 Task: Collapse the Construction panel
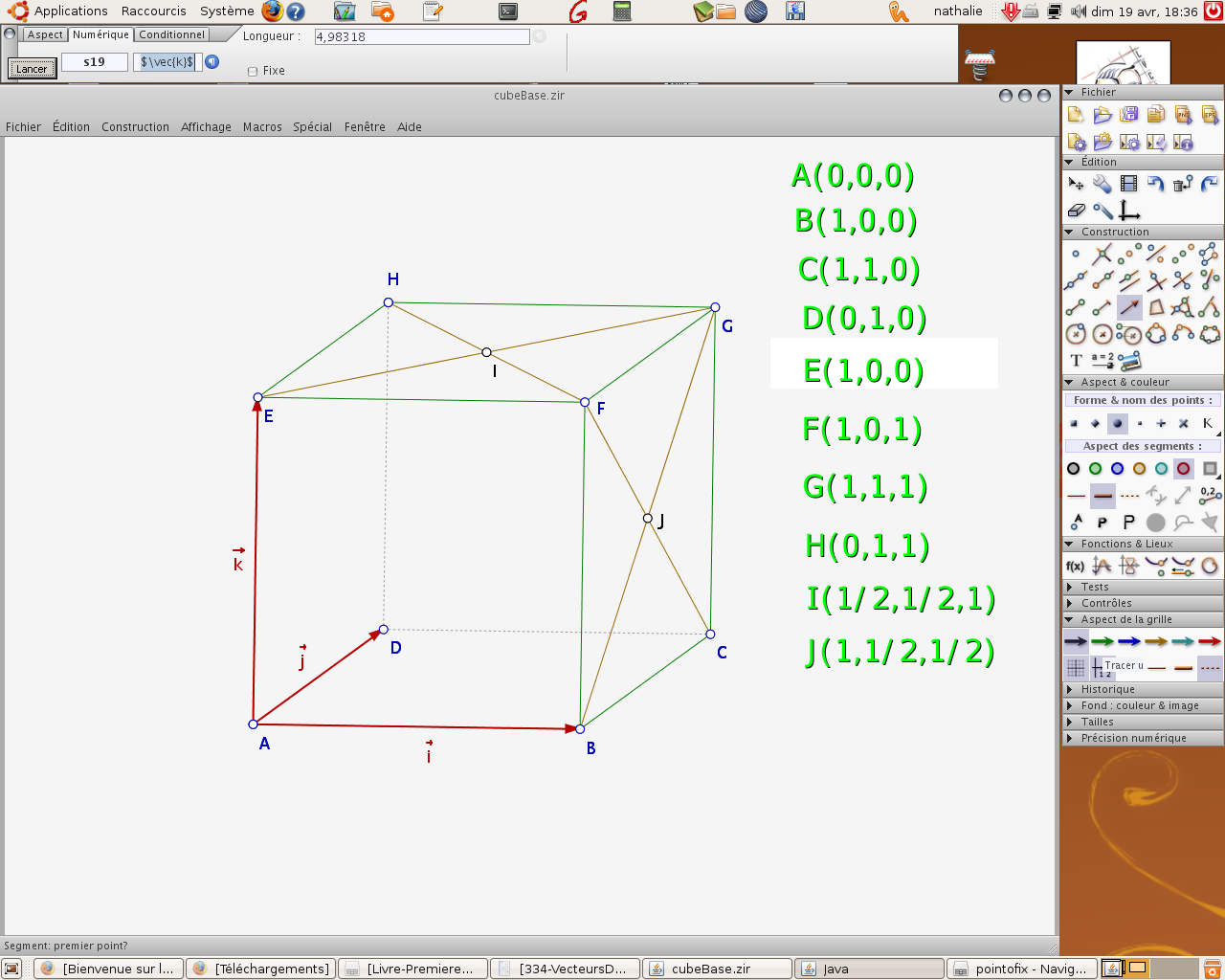[1069, 232]
